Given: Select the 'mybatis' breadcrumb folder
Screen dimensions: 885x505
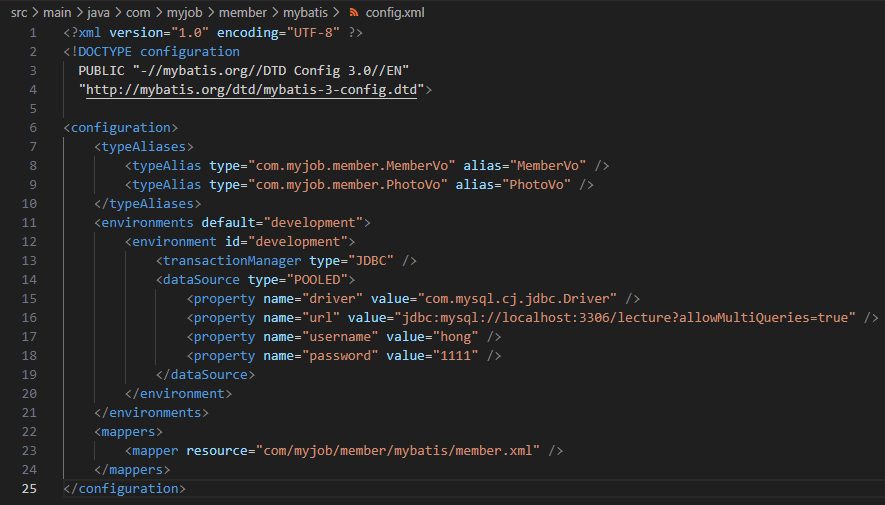Looking at the screenshot, I should pos(305,12).
